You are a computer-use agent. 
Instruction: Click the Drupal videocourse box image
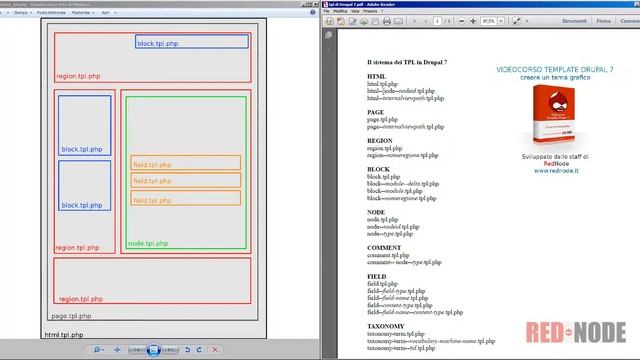click(x=554, y=114)
